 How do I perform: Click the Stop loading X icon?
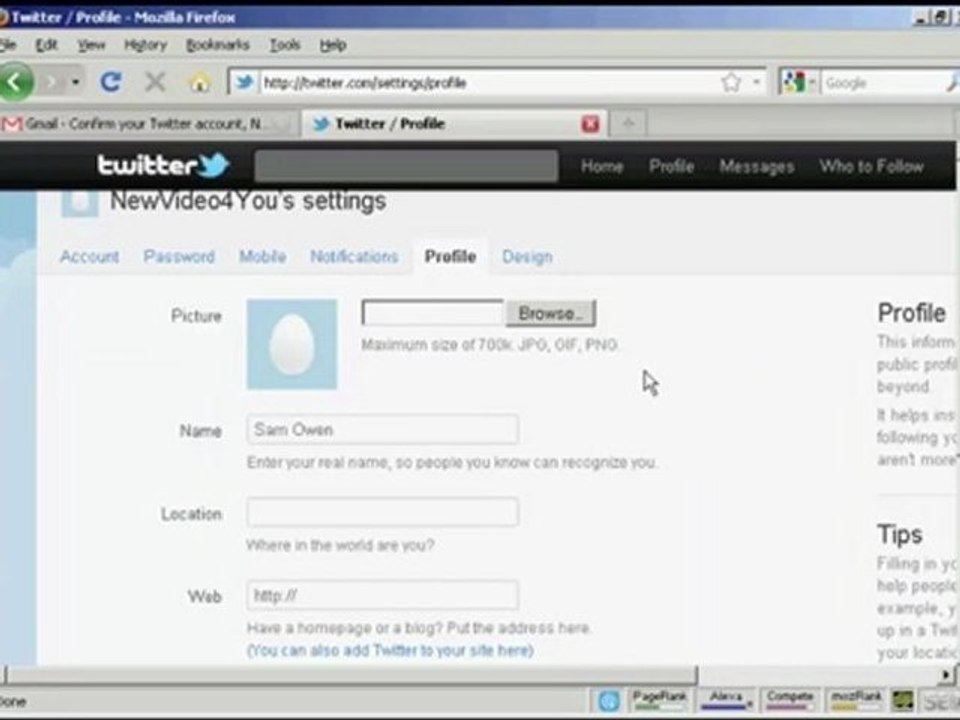(155, 81)
